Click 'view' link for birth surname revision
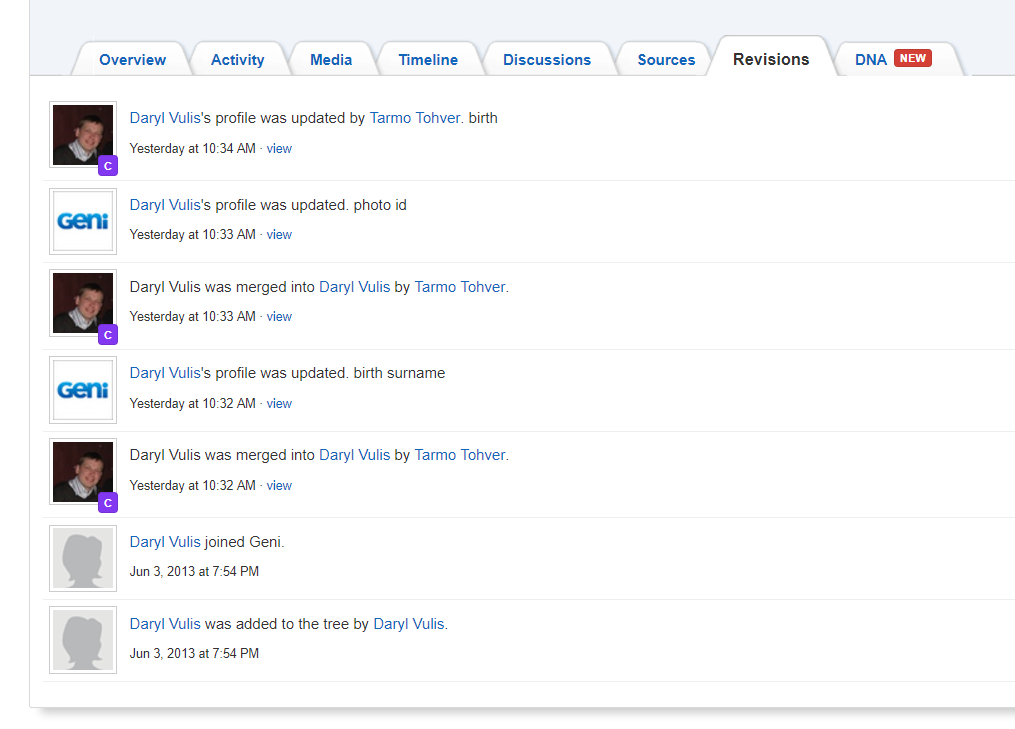Viewport: 1015px width, 729px height. [279, 404]
